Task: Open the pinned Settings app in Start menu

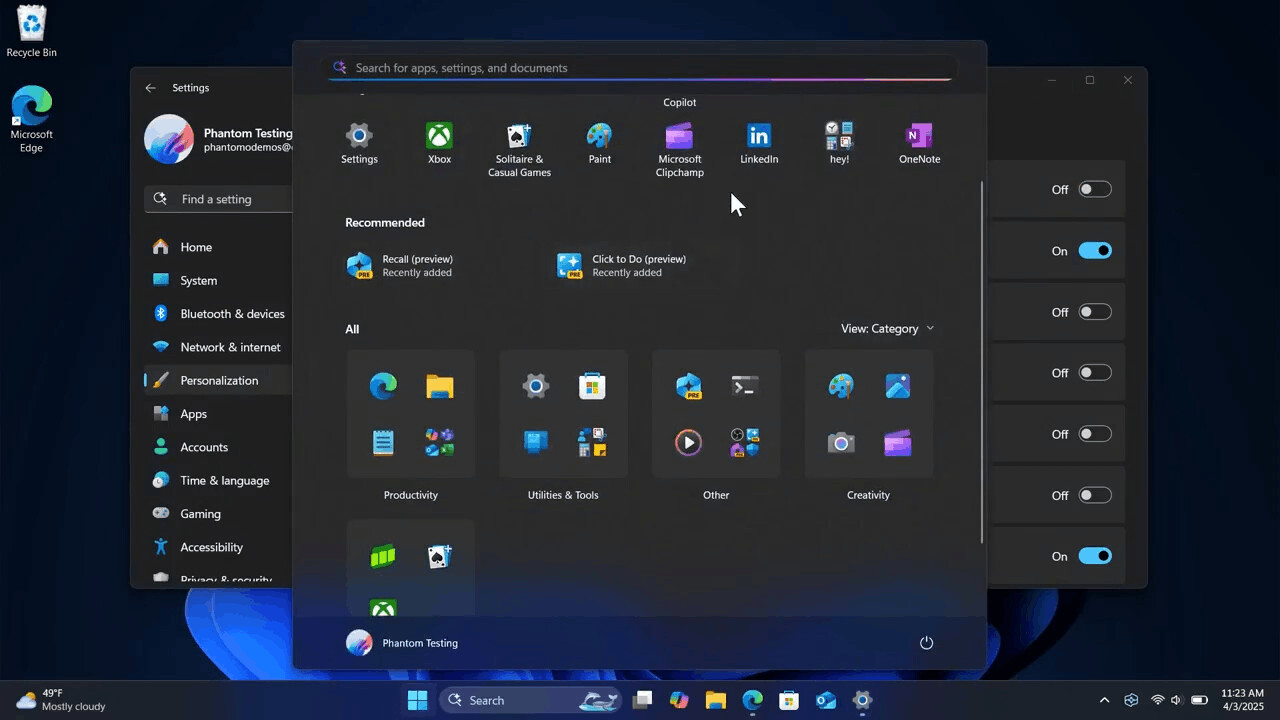Action: [x=359, y=144]
